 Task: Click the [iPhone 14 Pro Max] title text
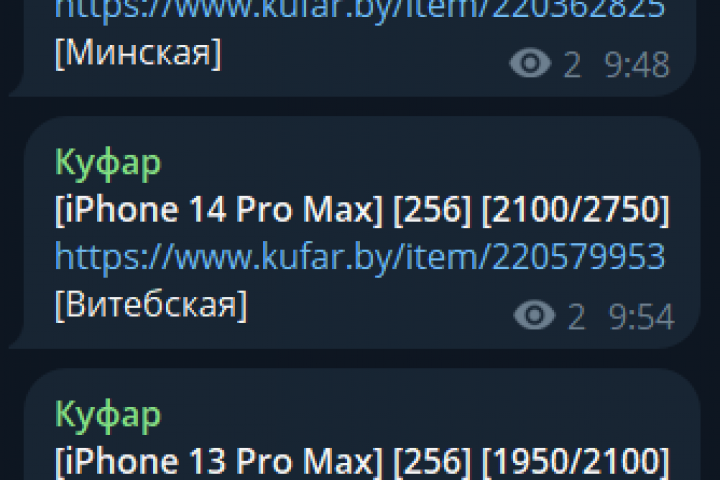tap(219, 210)
